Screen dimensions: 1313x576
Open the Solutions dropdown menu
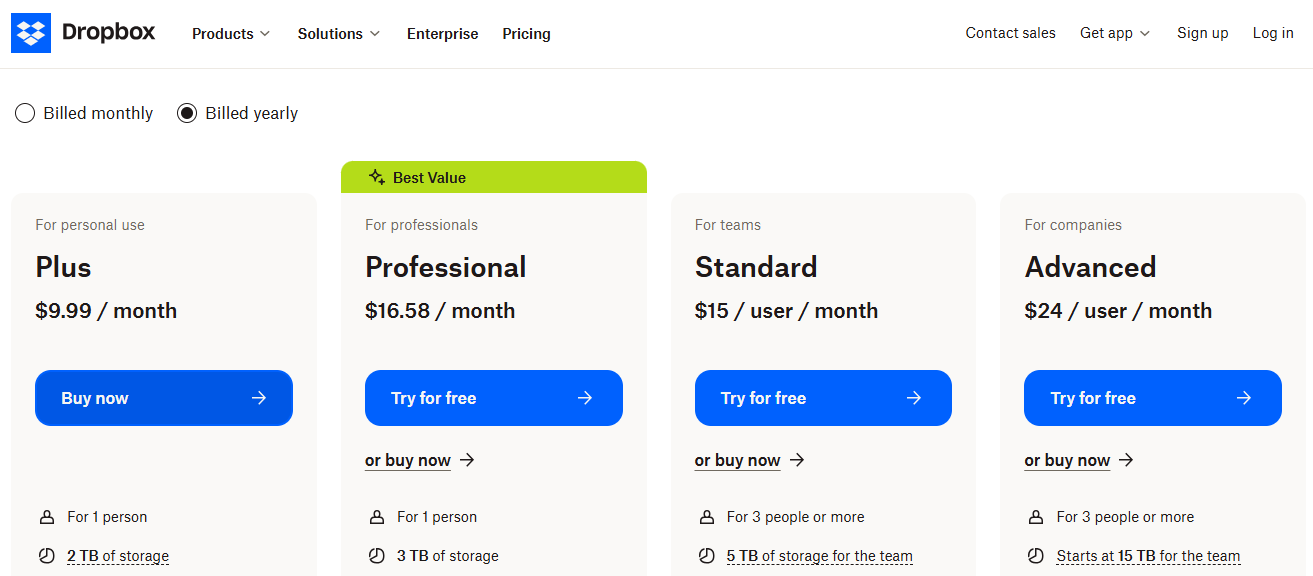339,34
